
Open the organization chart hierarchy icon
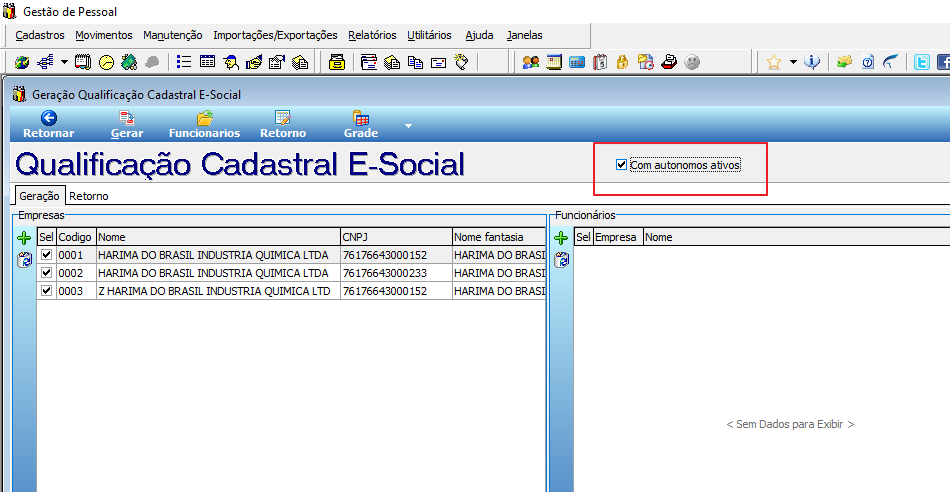pyautogui.click(x=45, y=62)
